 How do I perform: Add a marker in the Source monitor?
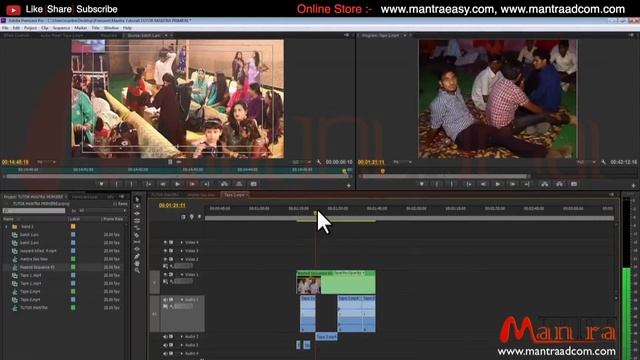(101, 184)
